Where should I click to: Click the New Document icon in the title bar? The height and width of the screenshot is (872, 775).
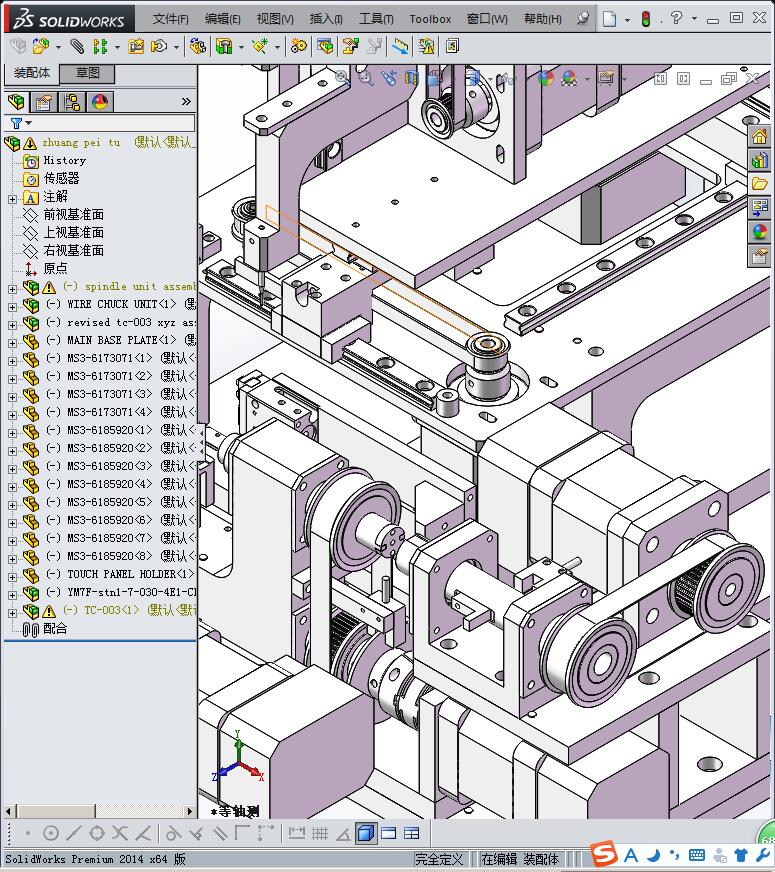(x=610, y=19)
